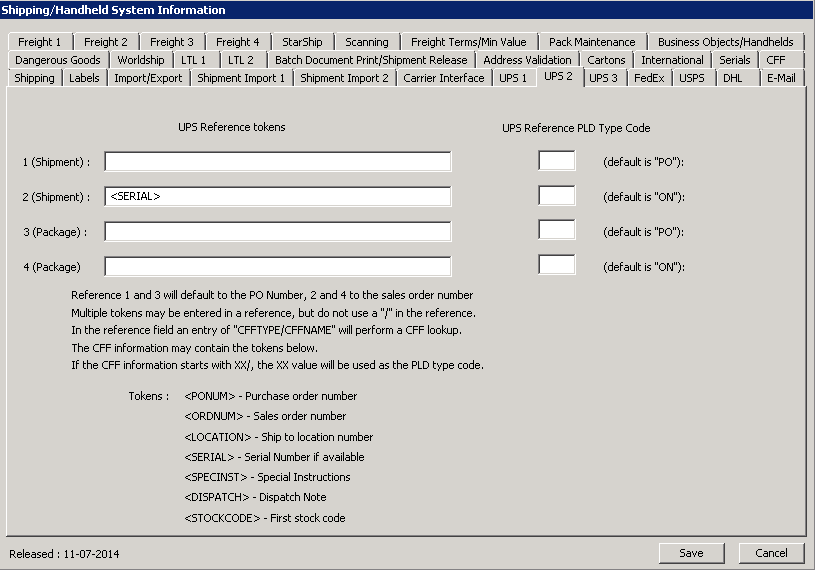Viewport: 815px width, 570px height.
Task: Click PLD type code box for reference 4
Action: coord(556,265)
